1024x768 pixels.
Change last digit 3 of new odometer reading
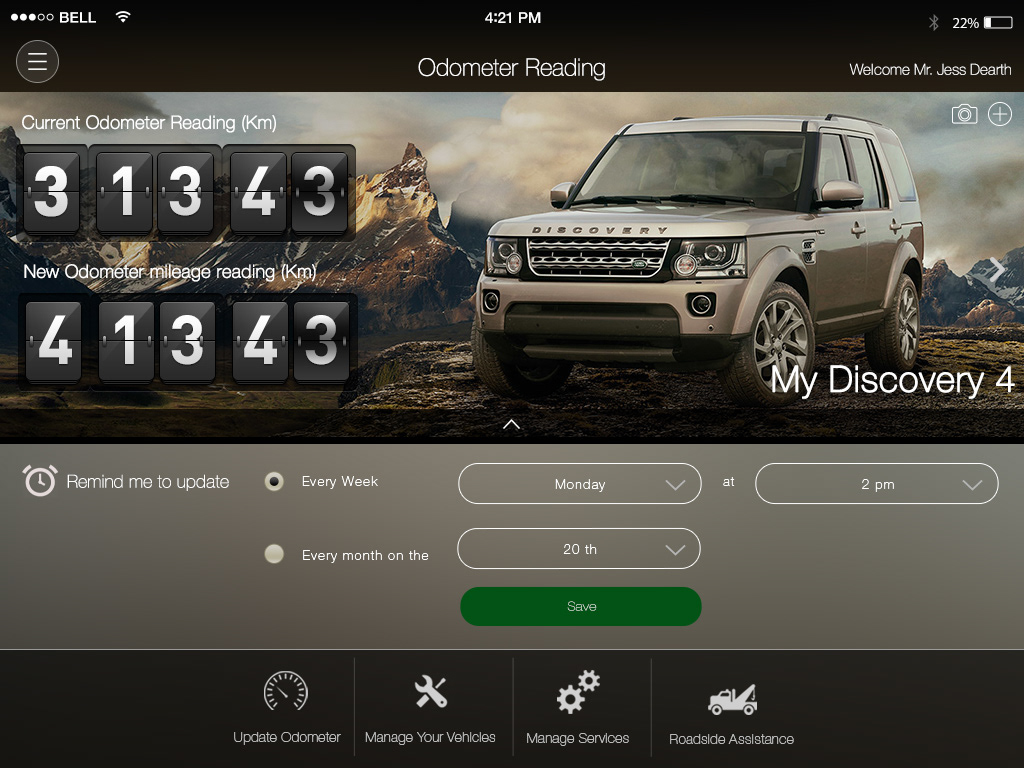coord(321,341)
